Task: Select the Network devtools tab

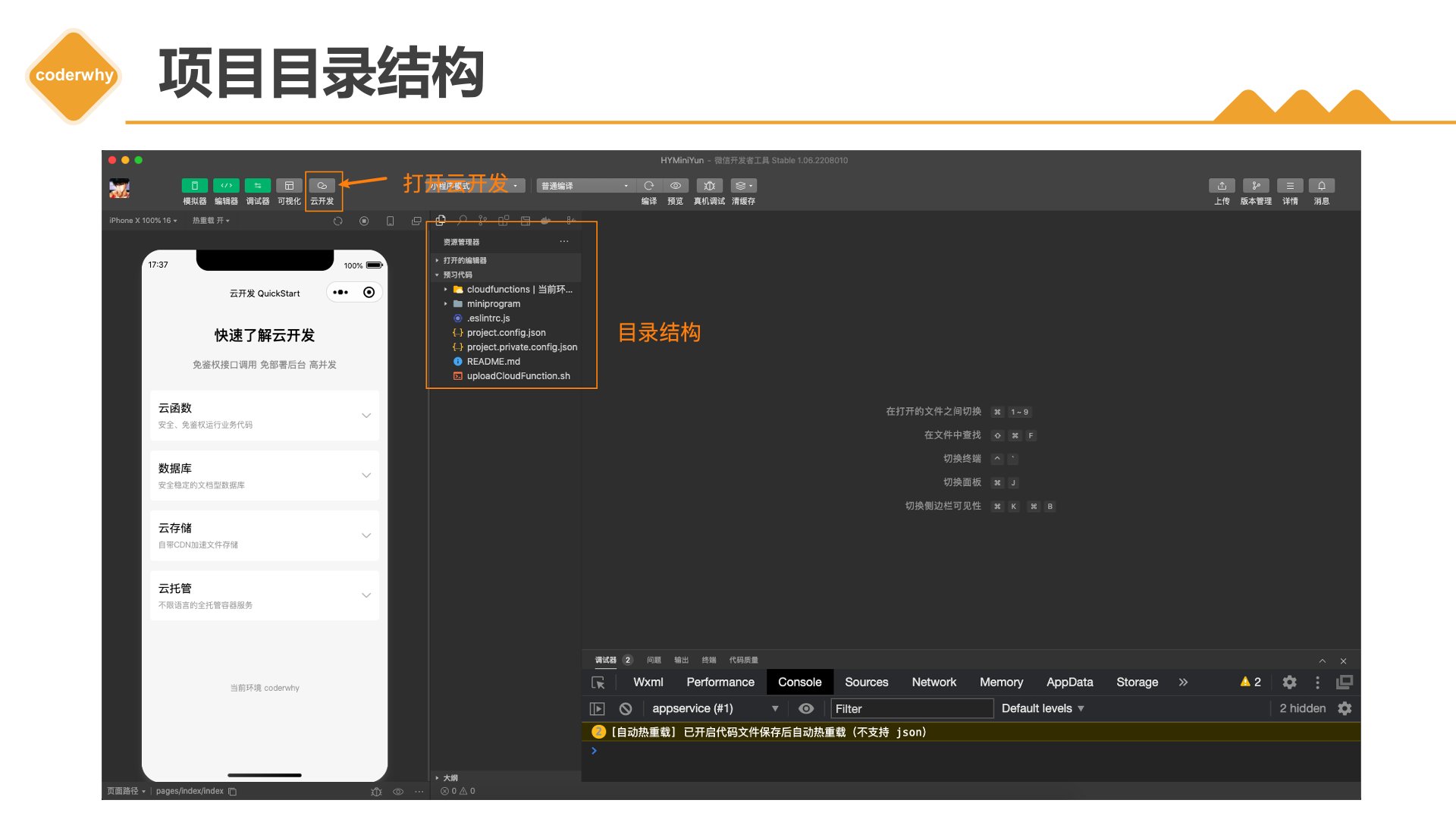Action: point(934,682)
